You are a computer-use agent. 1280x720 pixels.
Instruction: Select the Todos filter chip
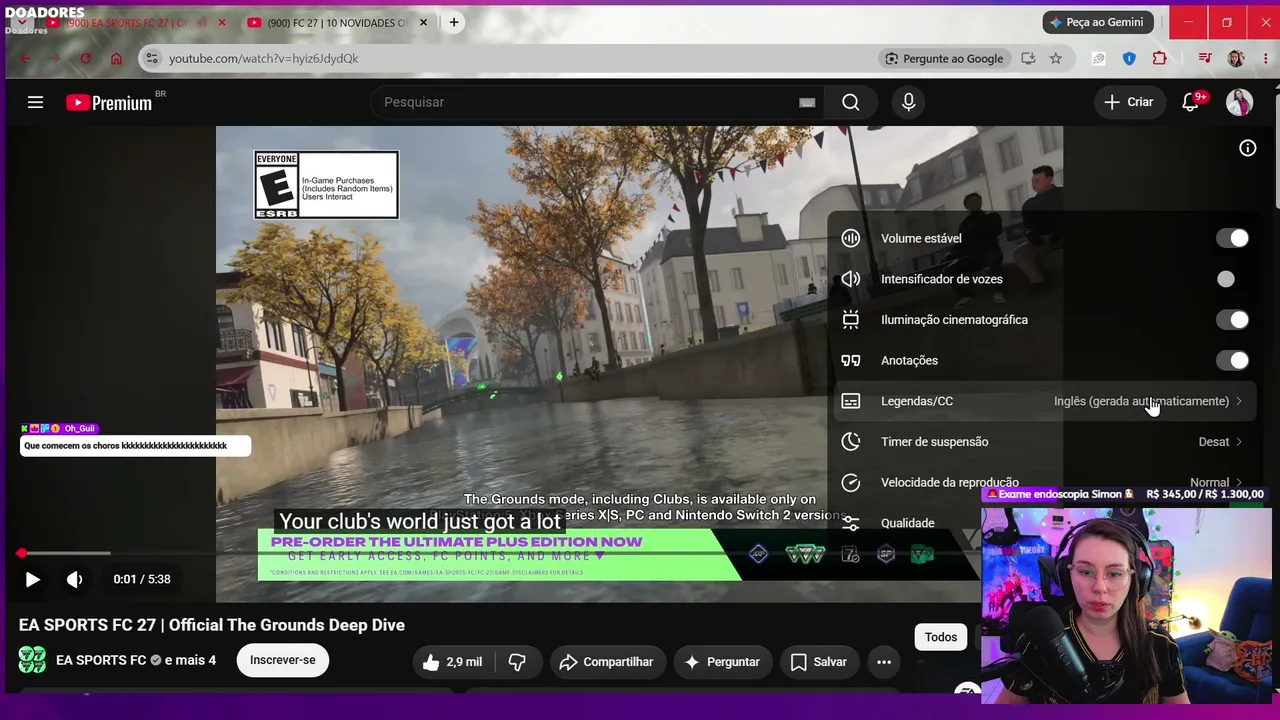click(941, 637)
